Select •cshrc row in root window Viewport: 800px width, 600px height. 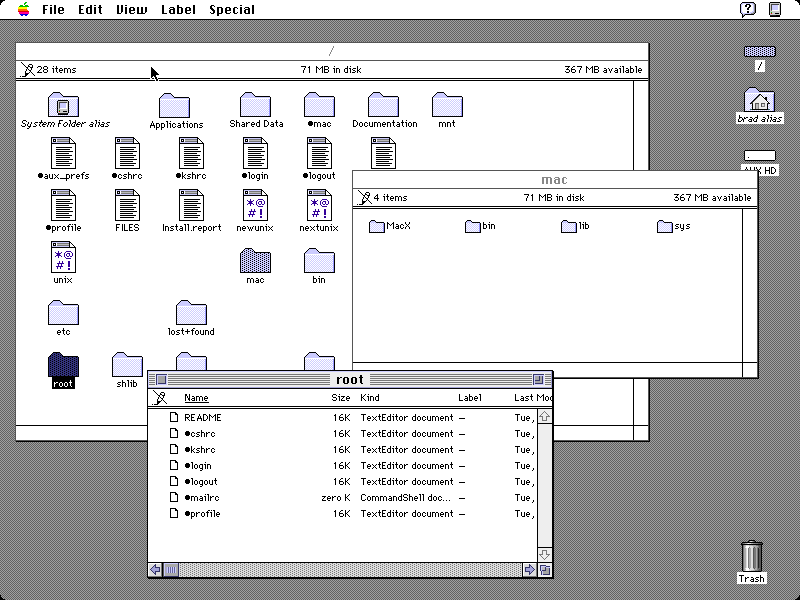(342, 434)
